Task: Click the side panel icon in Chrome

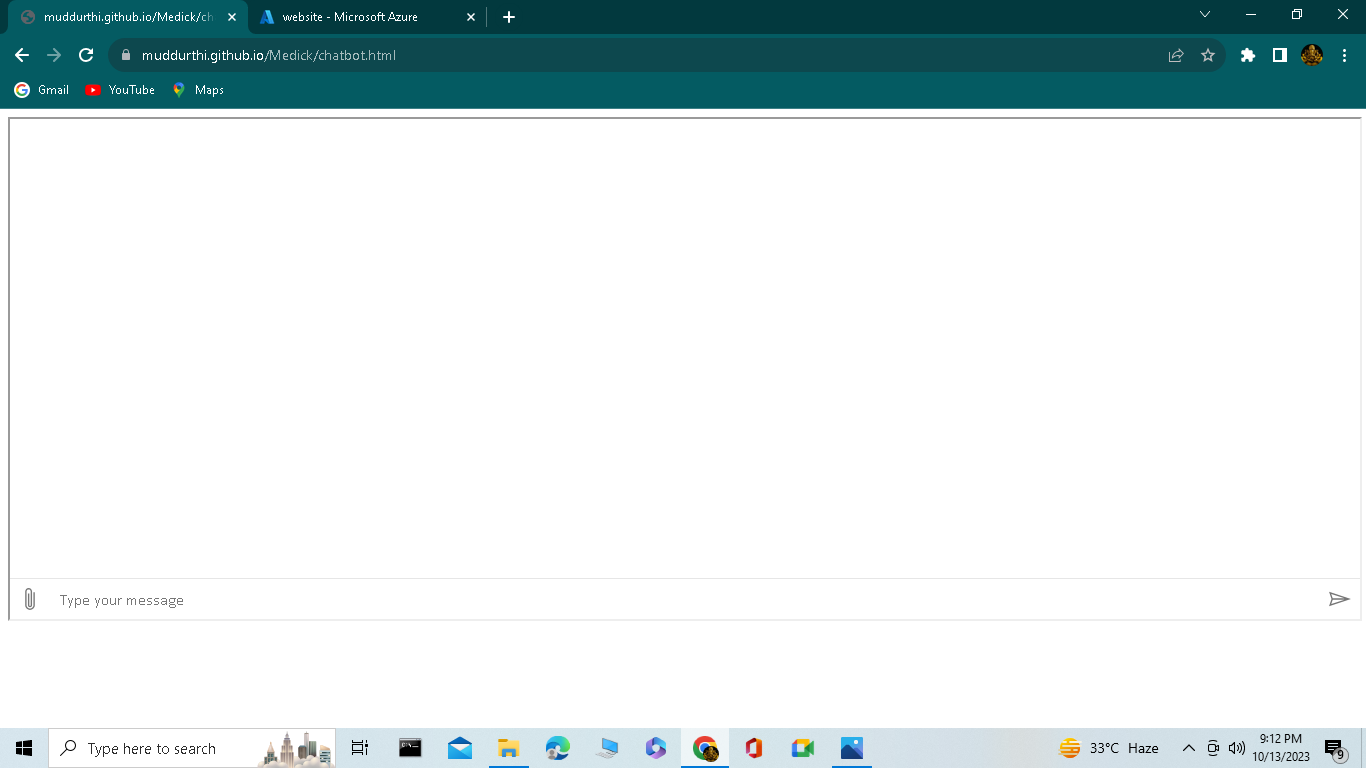Action: click(1280, 55)
